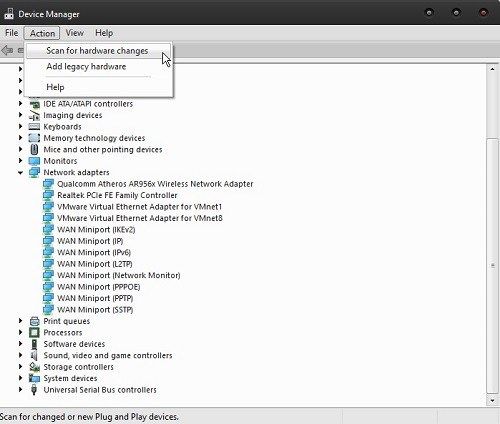The height and width of the screenshot is (424, 500).
Task: Click the Monitors category icon
Action: 34,161
